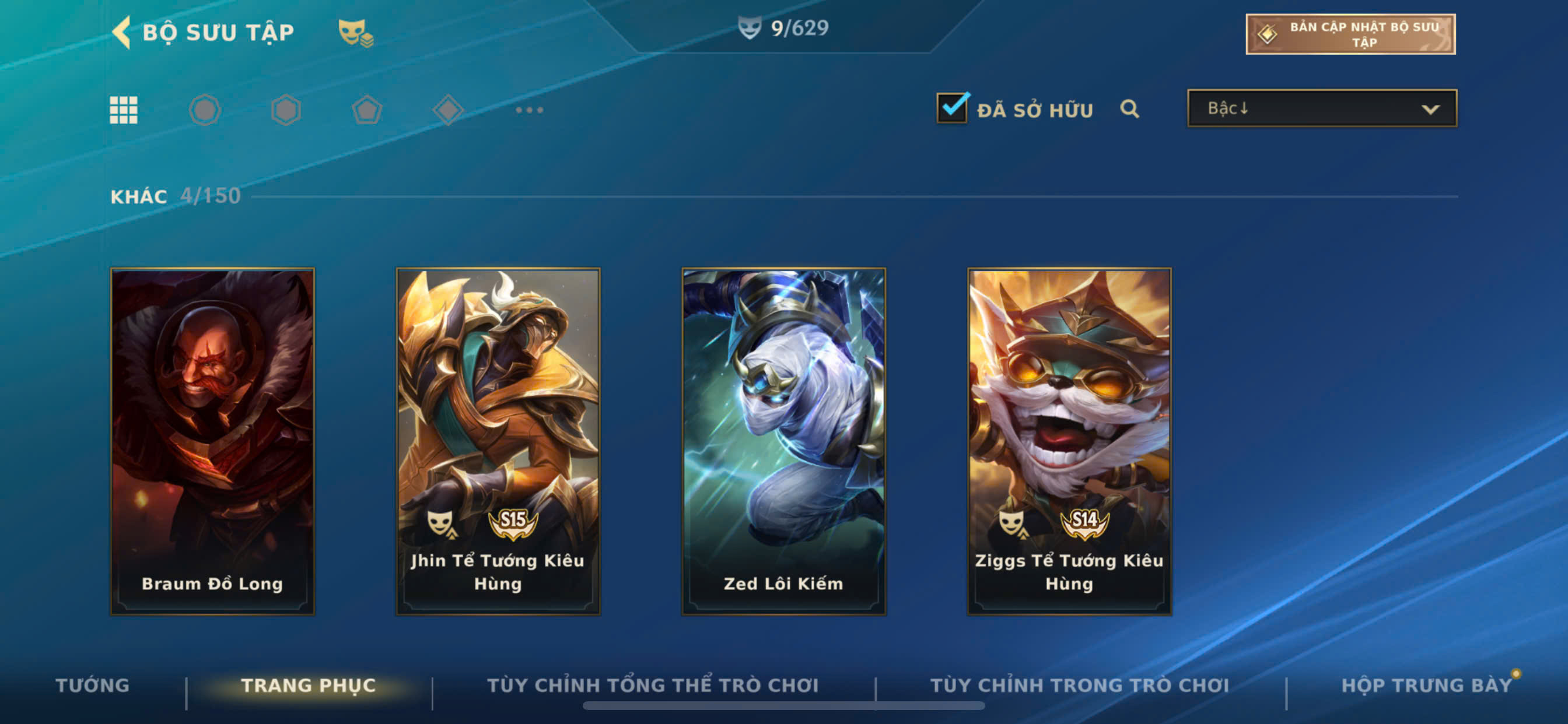Select the grid all-skins filter icon

click(x=124, y=110)
